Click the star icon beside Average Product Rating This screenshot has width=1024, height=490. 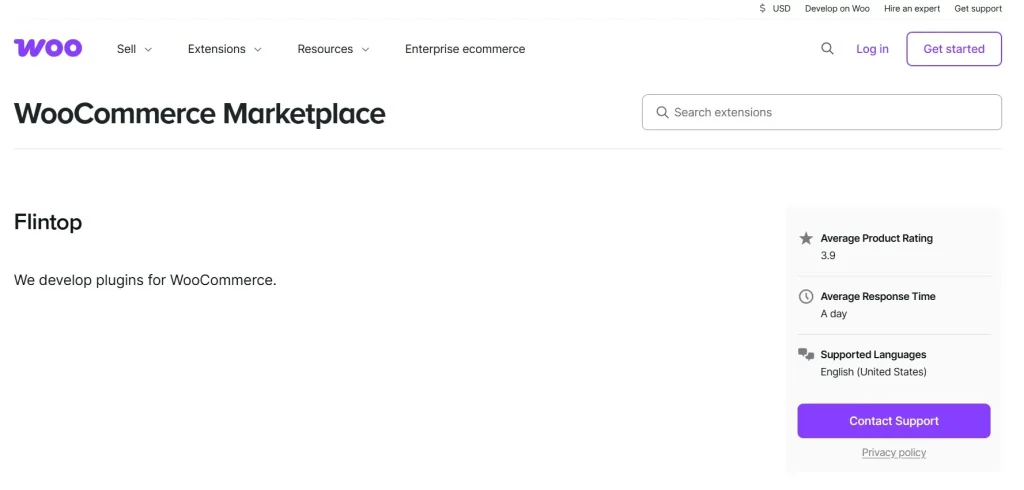806,238
